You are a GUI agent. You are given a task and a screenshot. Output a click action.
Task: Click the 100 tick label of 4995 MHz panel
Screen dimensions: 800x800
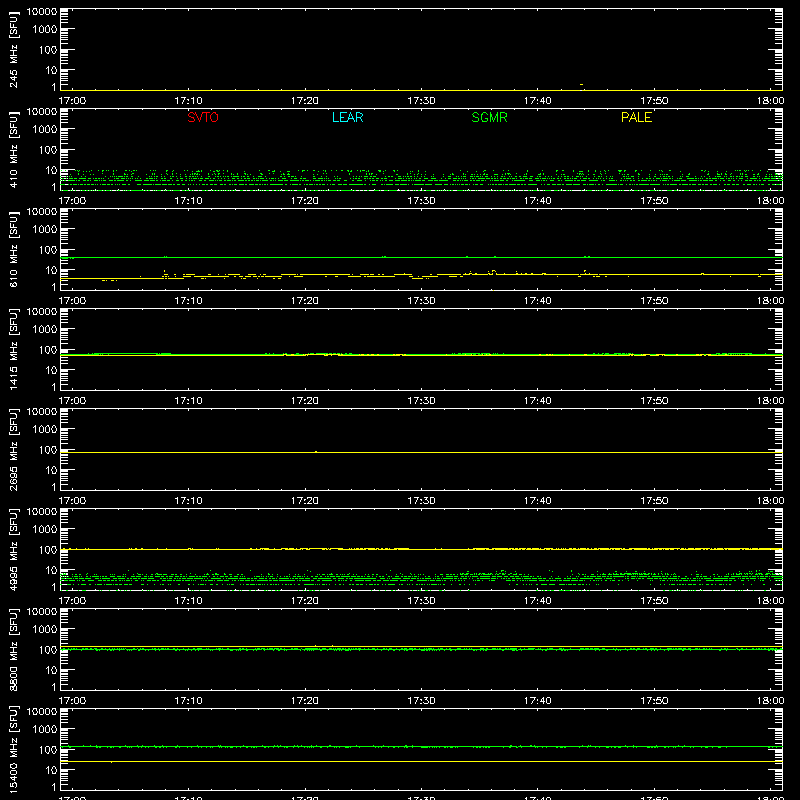click(48, 550)
